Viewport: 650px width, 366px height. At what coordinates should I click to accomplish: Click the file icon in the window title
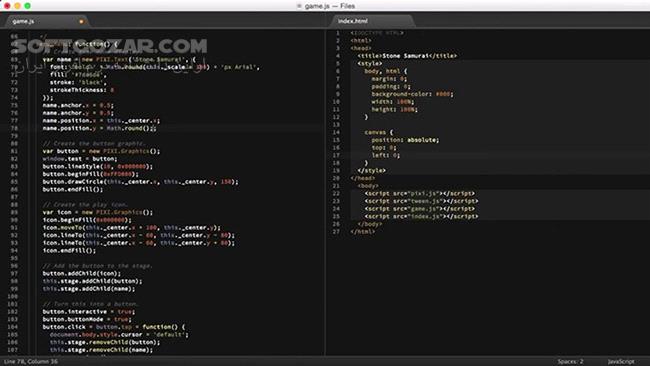click(x=299, y=6)
